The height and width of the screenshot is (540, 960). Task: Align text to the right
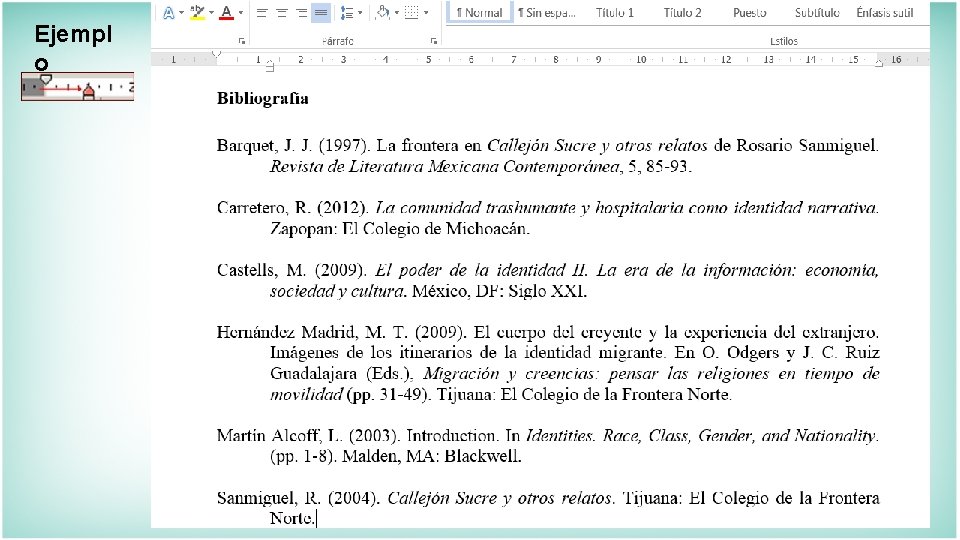point(301,13)
